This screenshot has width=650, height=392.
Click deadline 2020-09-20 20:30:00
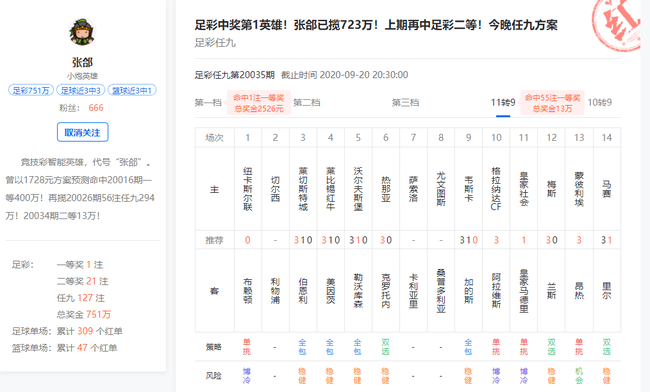coord(364,75)
